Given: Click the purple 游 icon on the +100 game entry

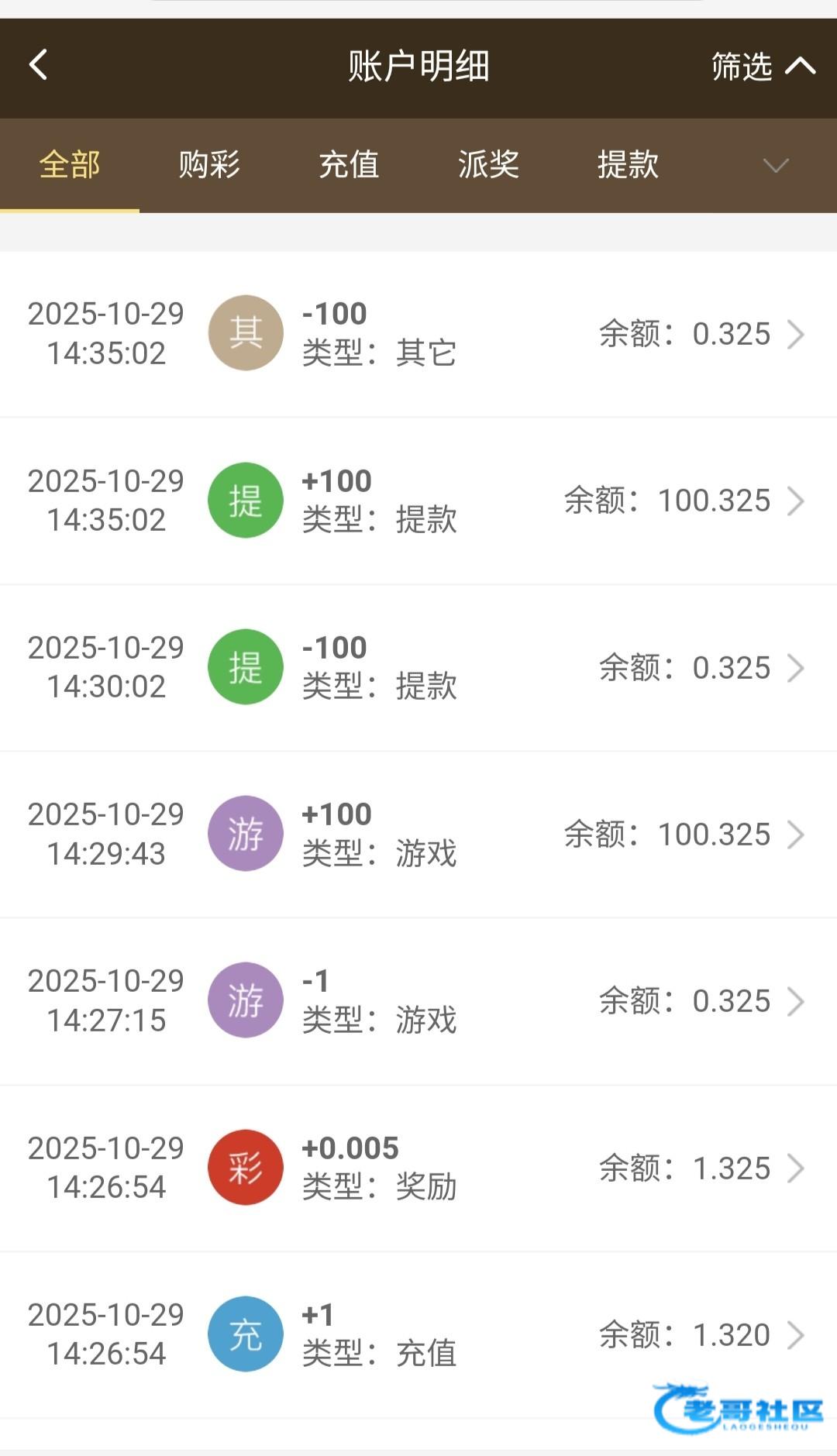Looking at the screenshot, I should pos(246,834).
